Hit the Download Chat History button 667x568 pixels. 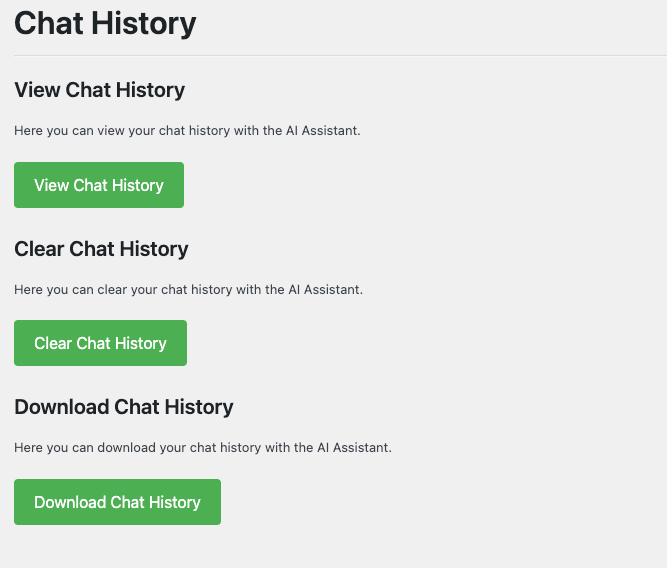click(117, 502)
